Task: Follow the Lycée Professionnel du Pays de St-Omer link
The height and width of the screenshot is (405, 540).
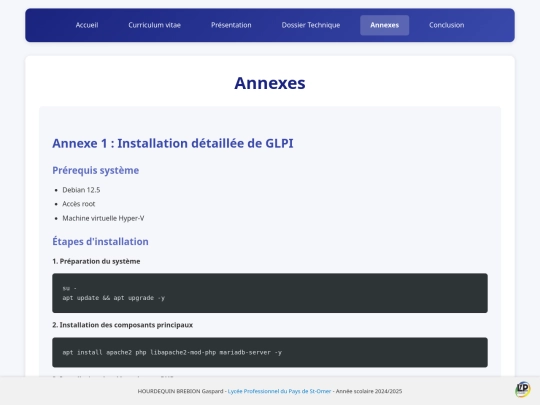Action: tap(279, 391)
